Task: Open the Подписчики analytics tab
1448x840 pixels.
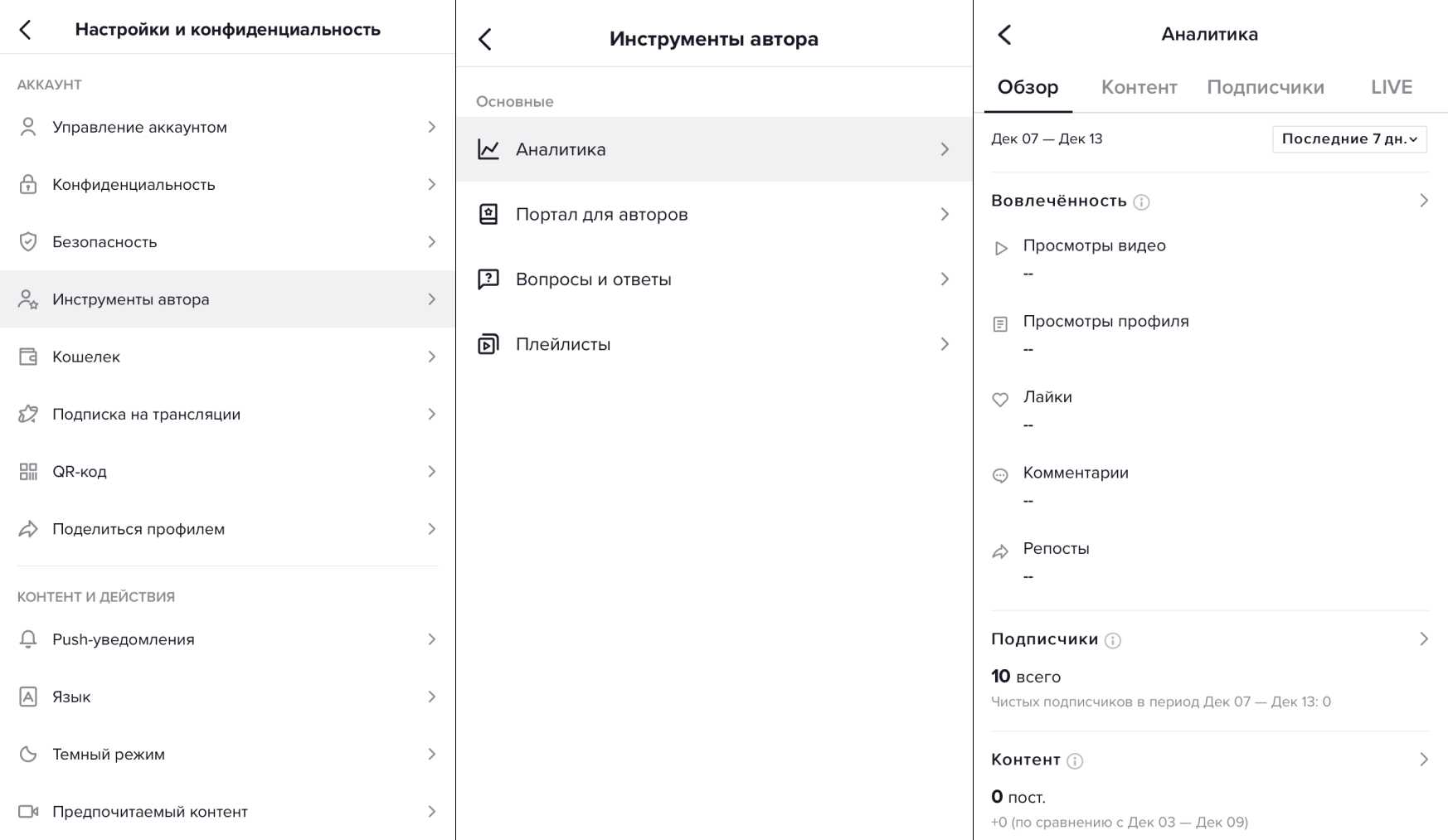Action: 1265,88
